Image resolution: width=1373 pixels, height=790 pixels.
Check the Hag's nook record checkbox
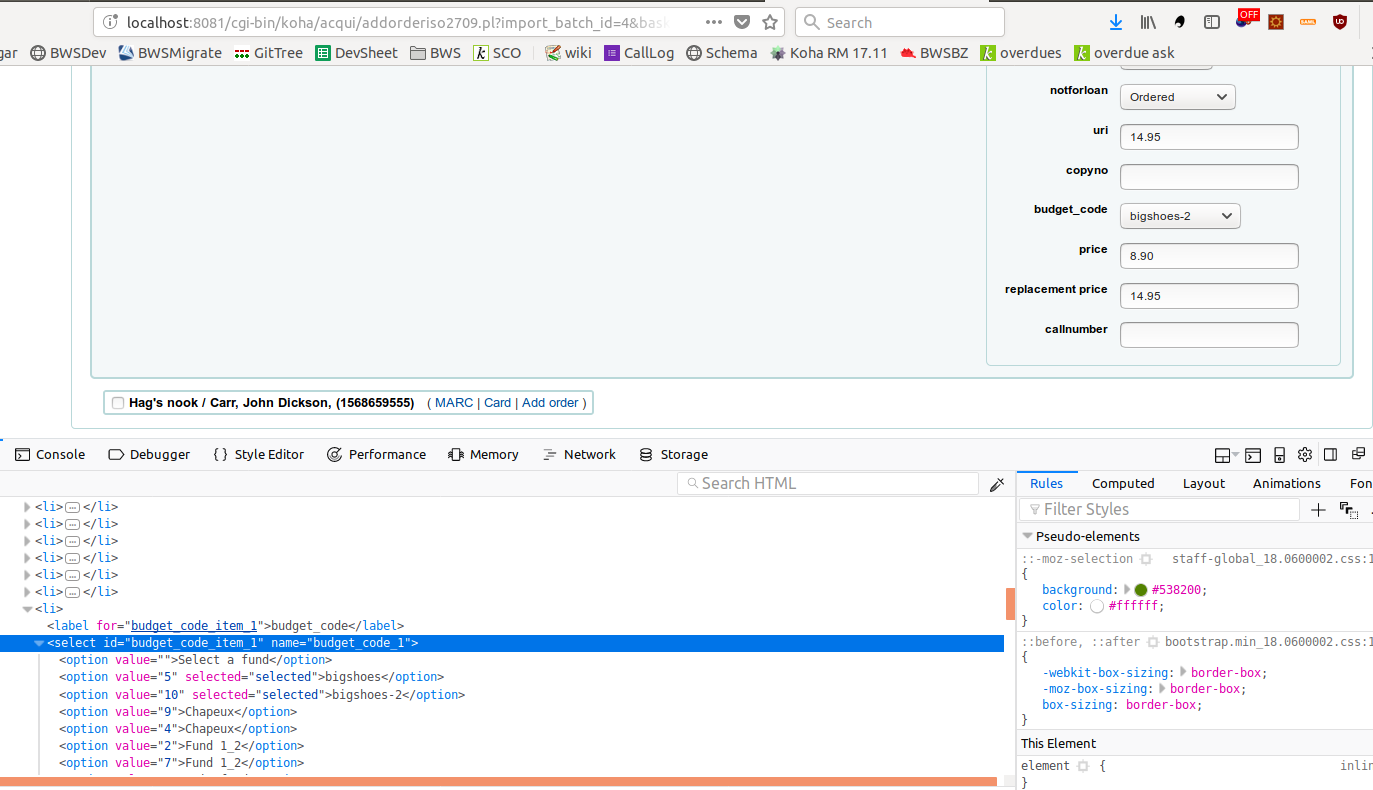[x=118, y=403]
